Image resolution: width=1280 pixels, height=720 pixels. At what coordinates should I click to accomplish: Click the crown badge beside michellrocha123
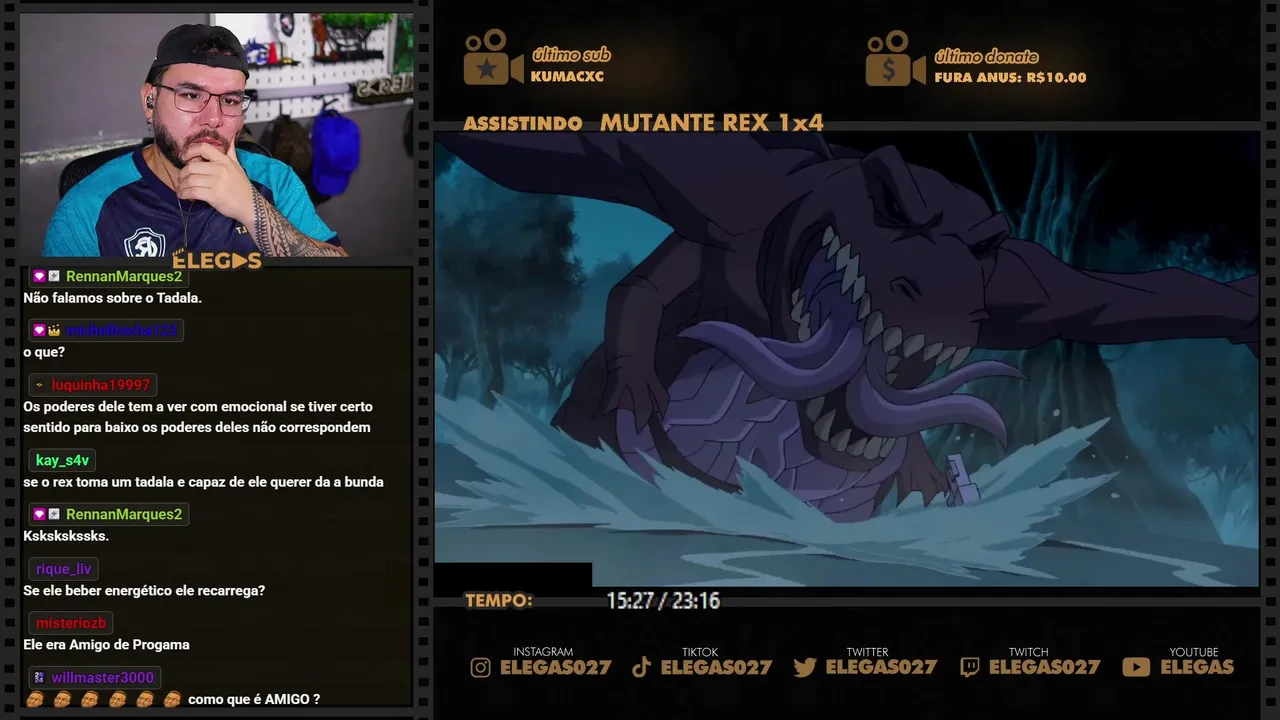54,330
